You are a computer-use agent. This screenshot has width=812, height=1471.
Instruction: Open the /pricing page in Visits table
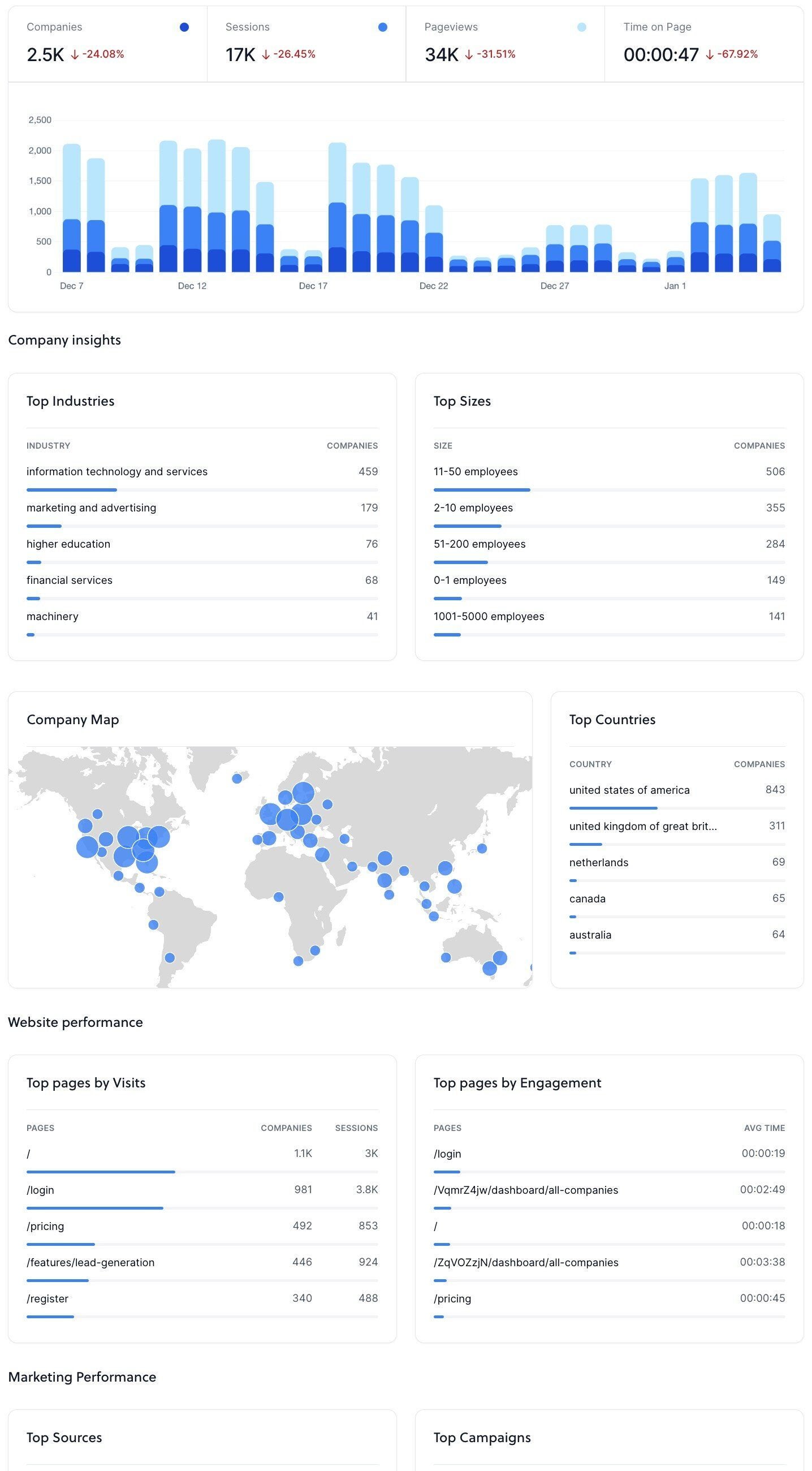(x=45, y=1226)
